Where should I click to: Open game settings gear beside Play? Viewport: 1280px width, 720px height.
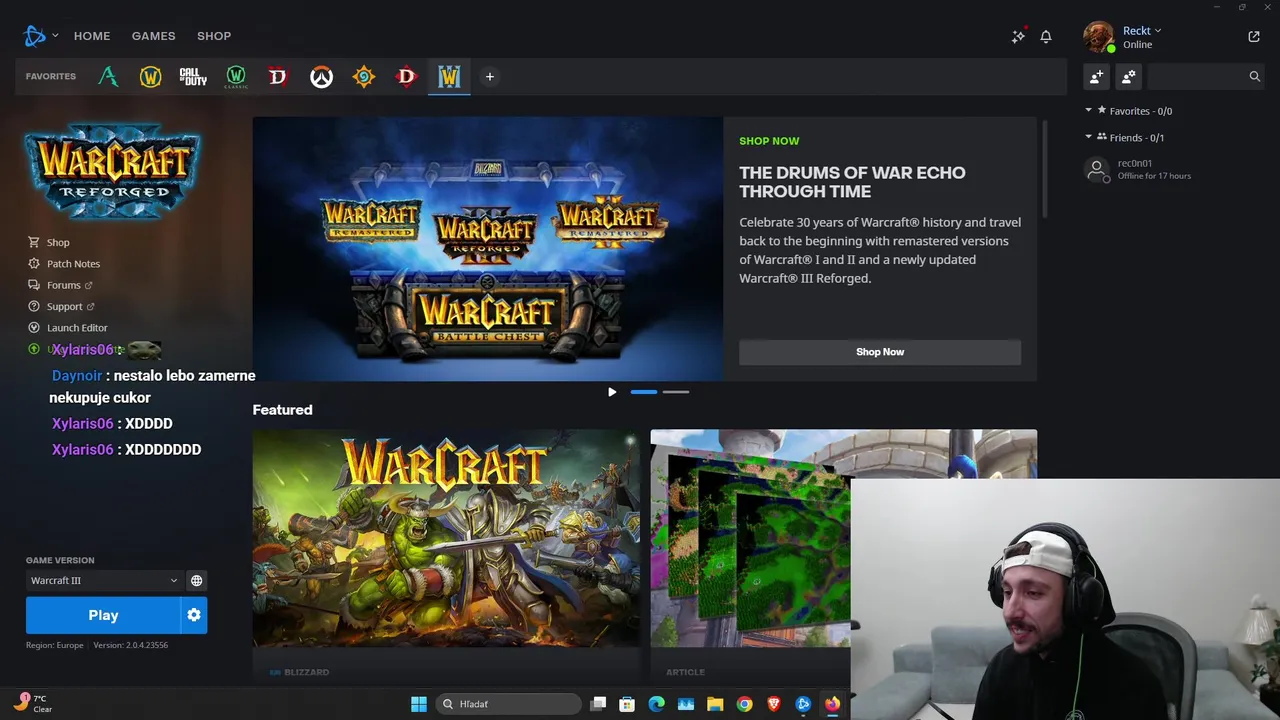pyautogui.click(x=194, y=615)
